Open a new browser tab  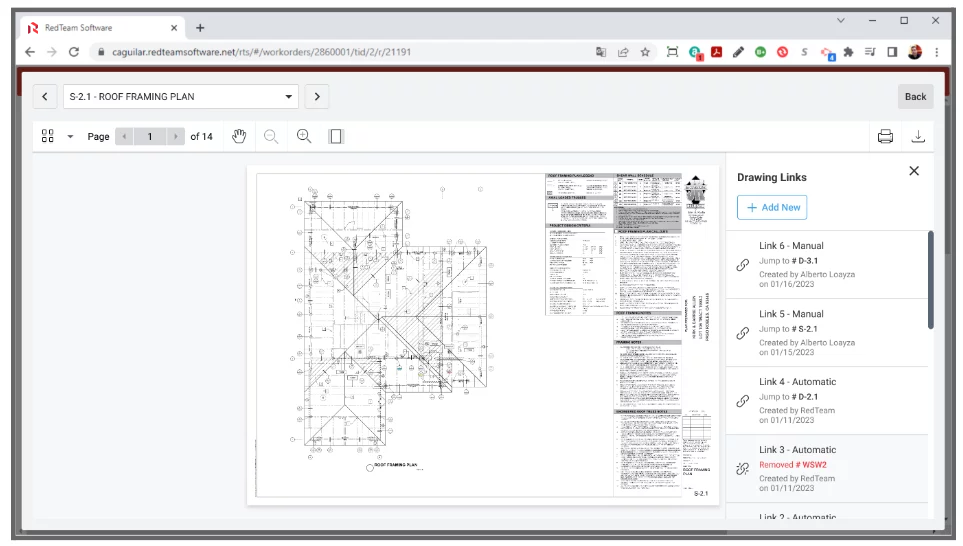200,28
